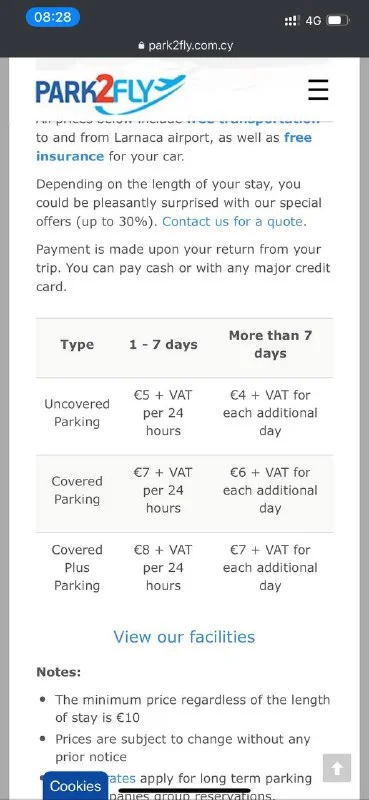Viewport: 369px width, 800px height.
Task: Tap the 4G network indicator
Action: tap(313, 21)
